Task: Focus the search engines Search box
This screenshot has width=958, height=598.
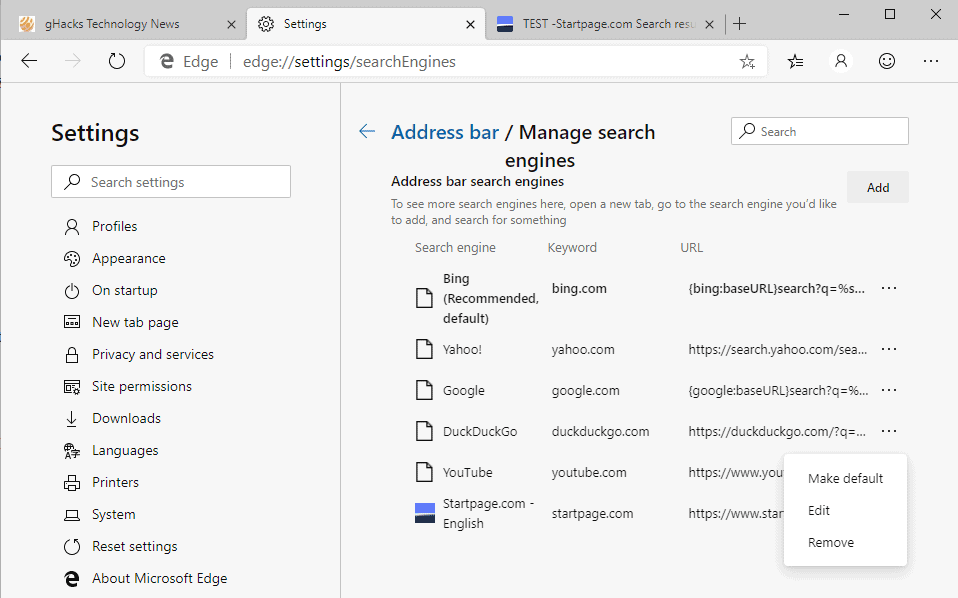Action: click(819, 131)
